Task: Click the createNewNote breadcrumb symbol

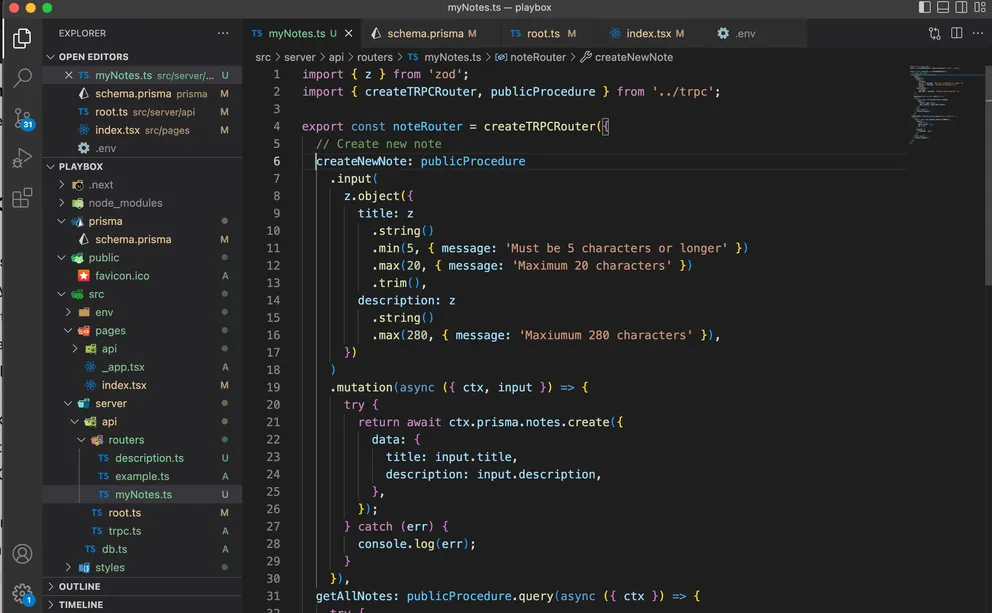Action: click(626, 57)
